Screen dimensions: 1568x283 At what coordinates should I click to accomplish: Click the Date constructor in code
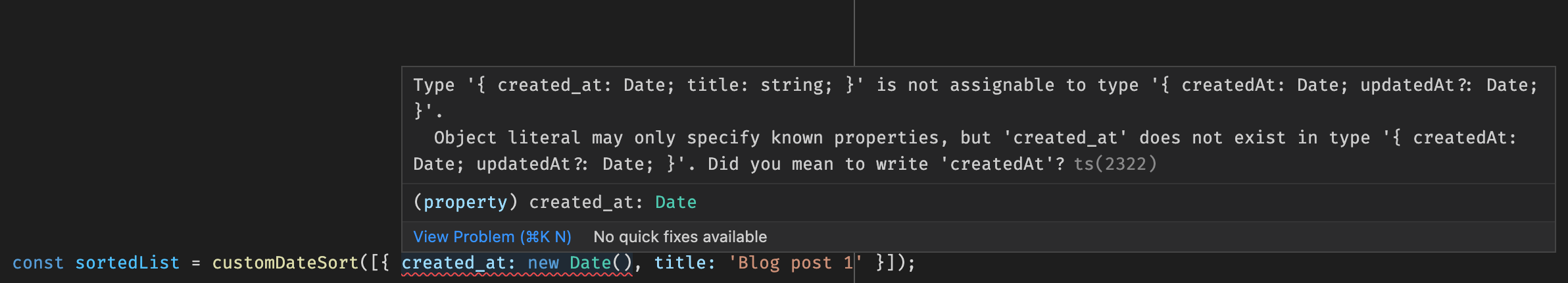coord(591,263)
